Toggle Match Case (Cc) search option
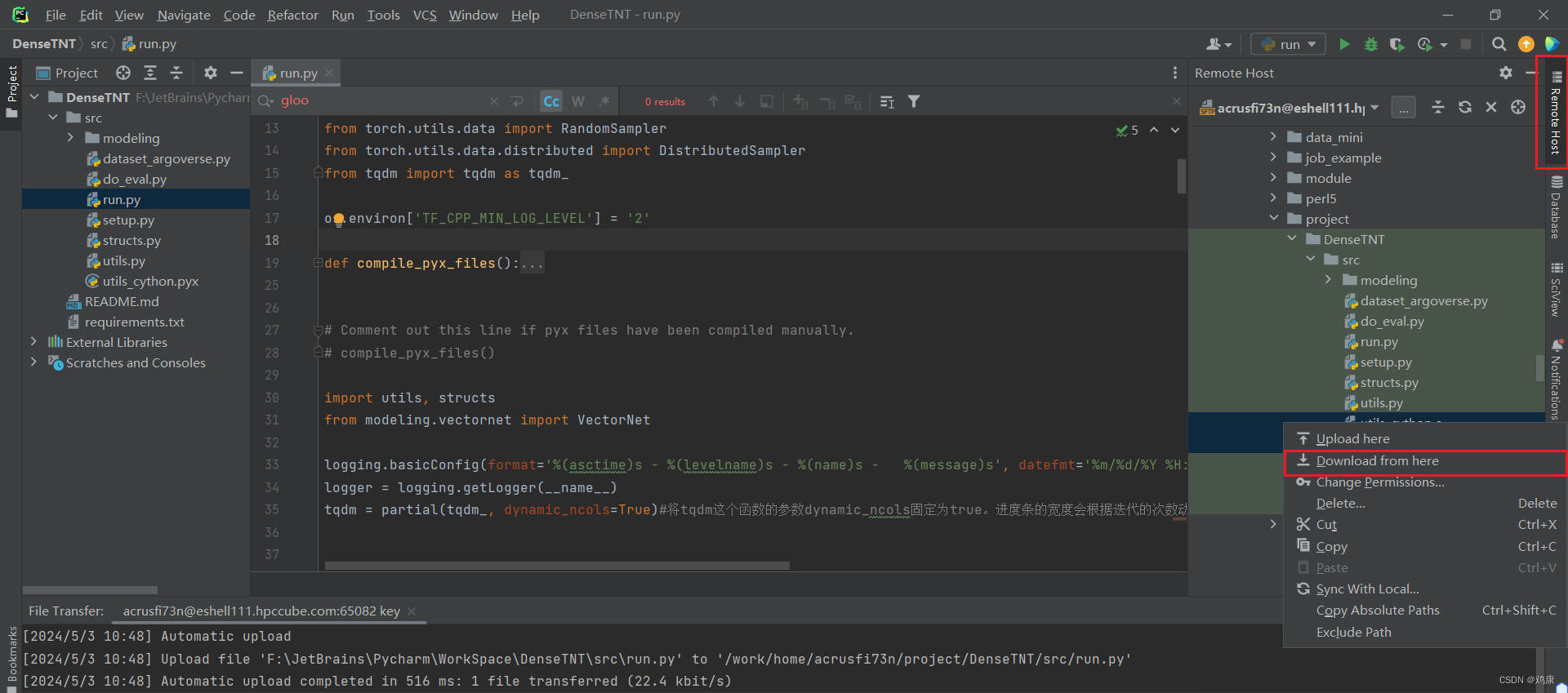 click(x=551, y=101)
